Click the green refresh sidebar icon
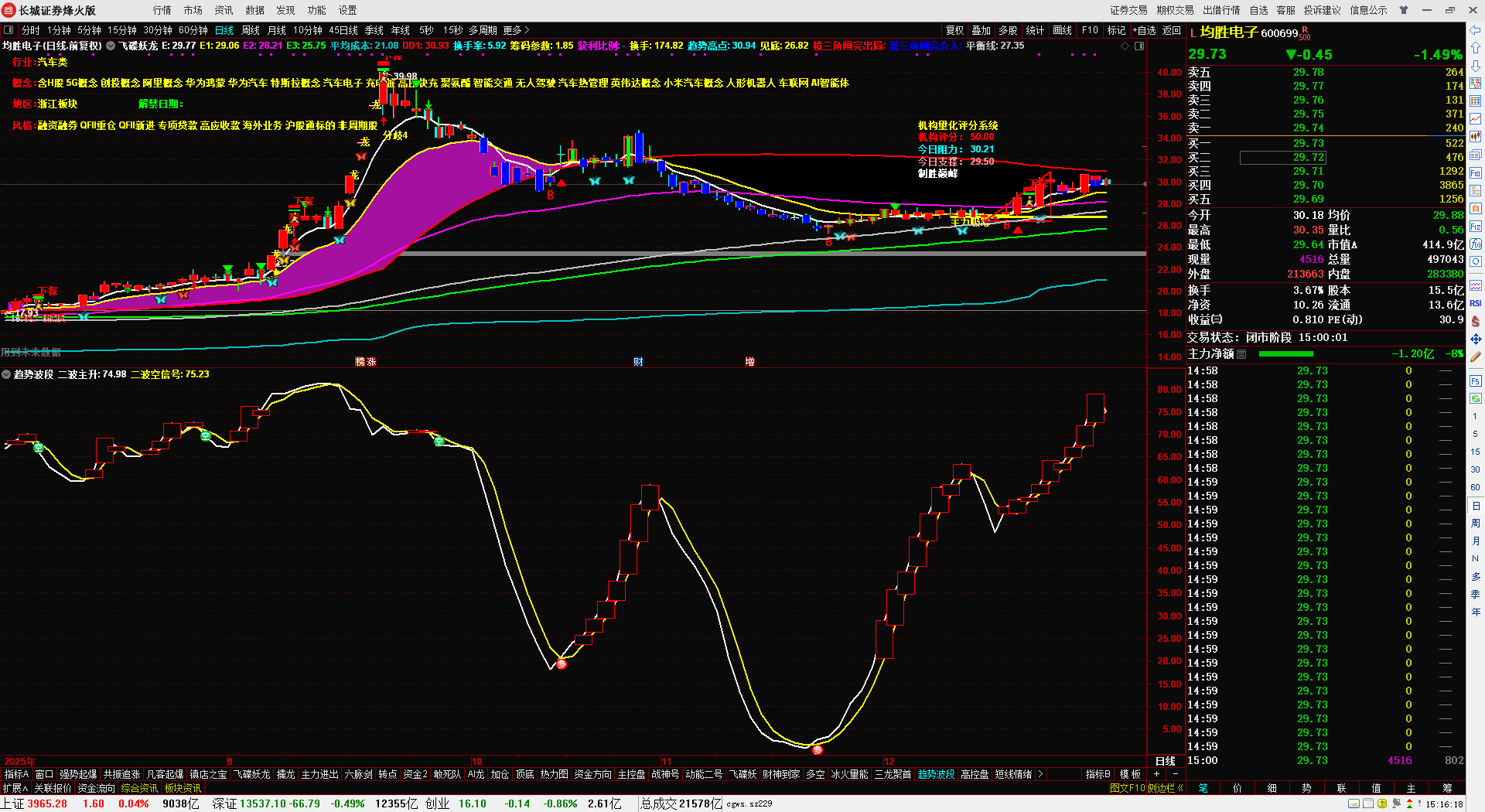The height and width of the screenshot is (812, 1485). point(1476,398)
